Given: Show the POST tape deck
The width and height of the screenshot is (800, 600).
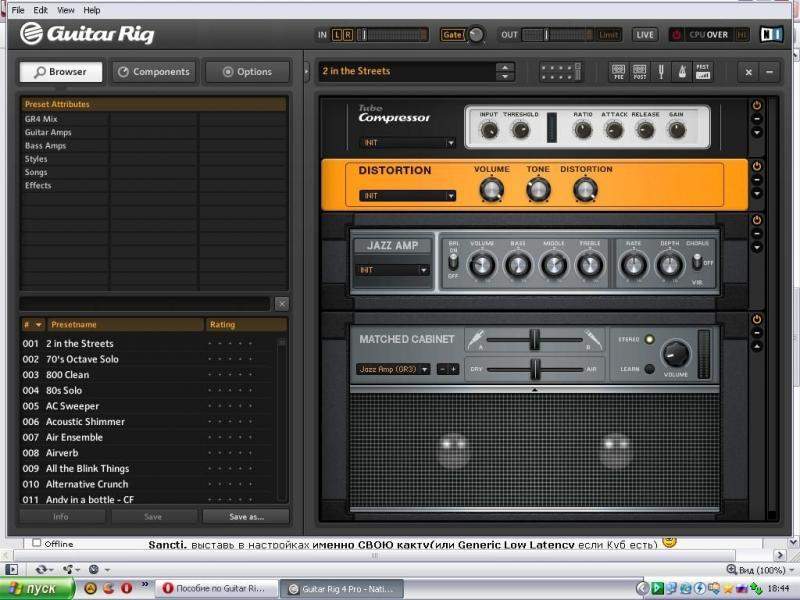Looking at the screenshot, I should [640, 72].
